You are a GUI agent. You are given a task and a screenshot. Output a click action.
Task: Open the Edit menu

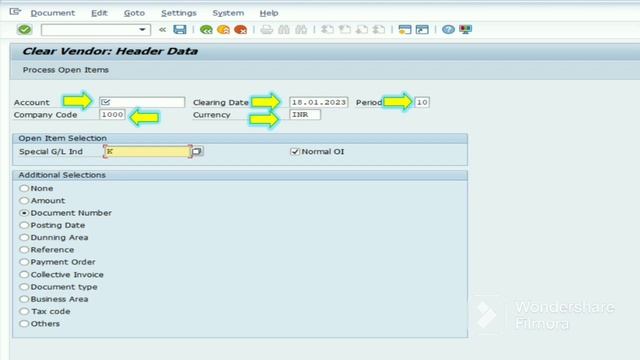coord(99,13)
